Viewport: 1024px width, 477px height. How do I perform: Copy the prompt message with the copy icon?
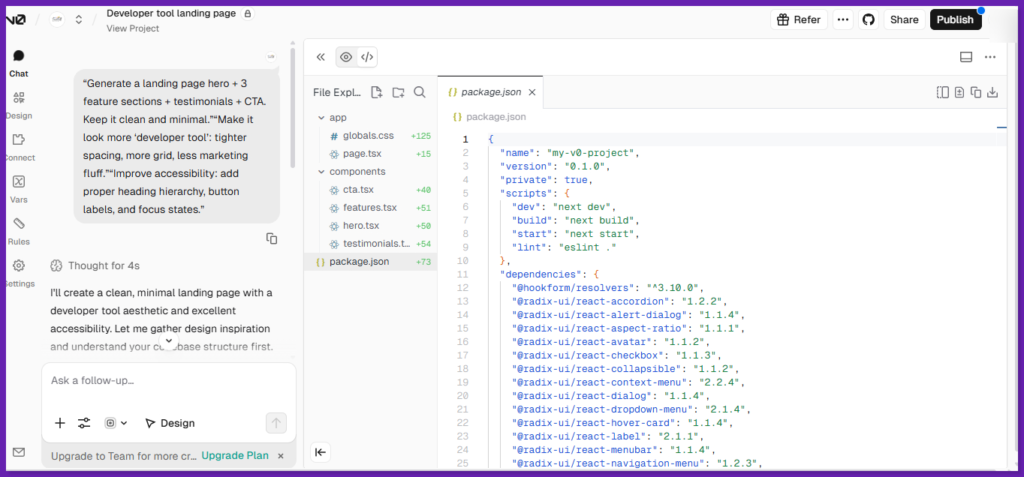[271, 238]
